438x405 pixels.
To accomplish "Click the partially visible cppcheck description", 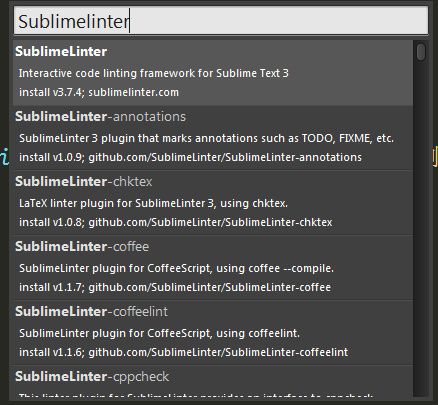I will 196,395.
